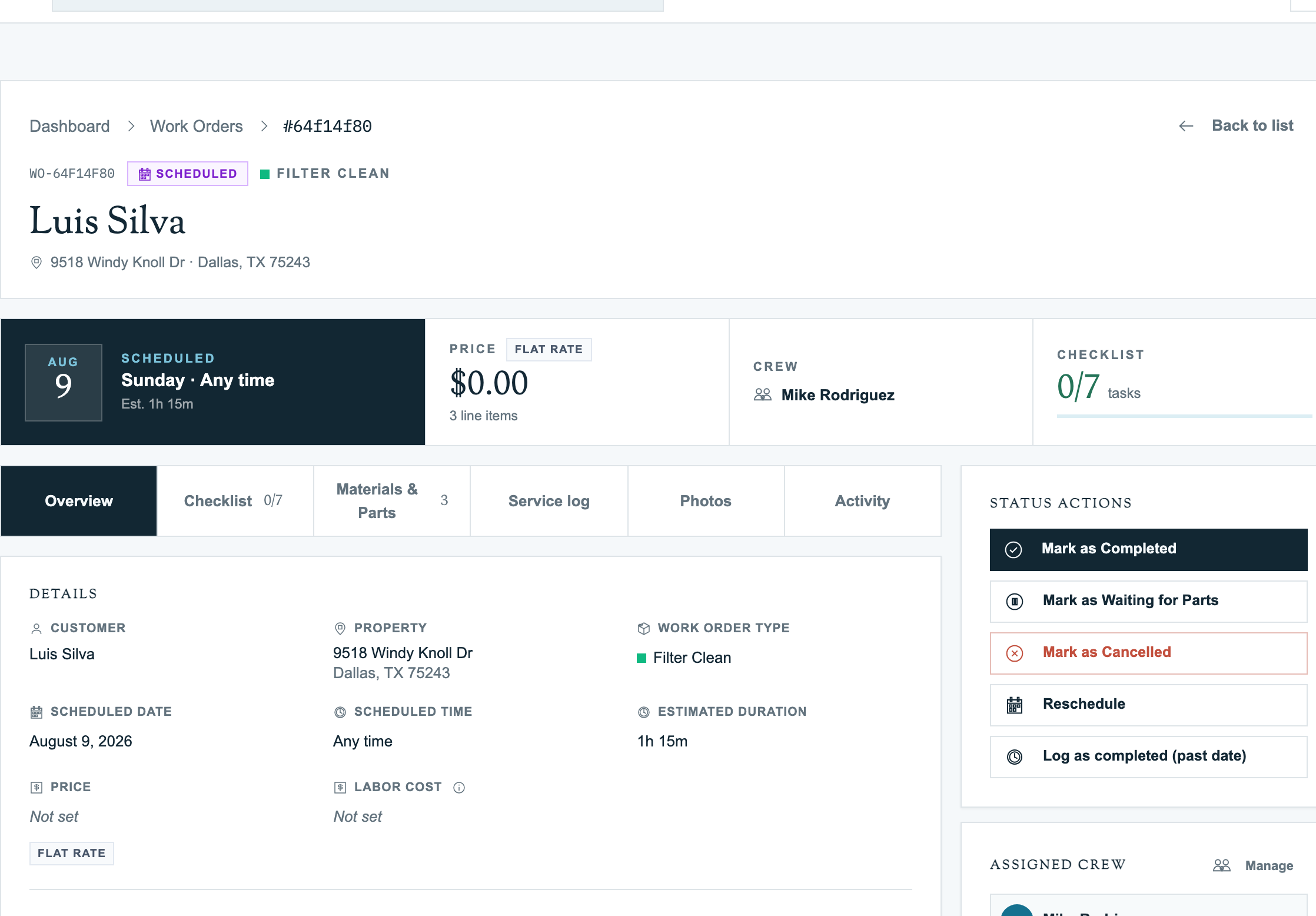The width and height of the screenshot is (1316, 916).
Task: Click Log as completed (past date) button
Action: (1148, 756)
